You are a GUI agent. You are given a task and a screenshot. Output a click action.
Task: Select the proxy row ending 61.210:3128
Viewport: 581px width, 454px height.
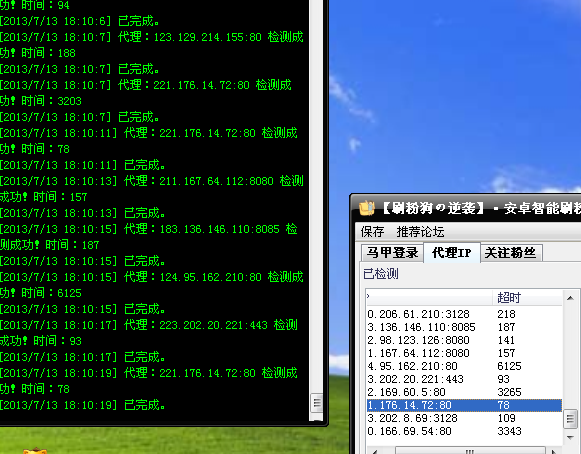coord(464,314)
